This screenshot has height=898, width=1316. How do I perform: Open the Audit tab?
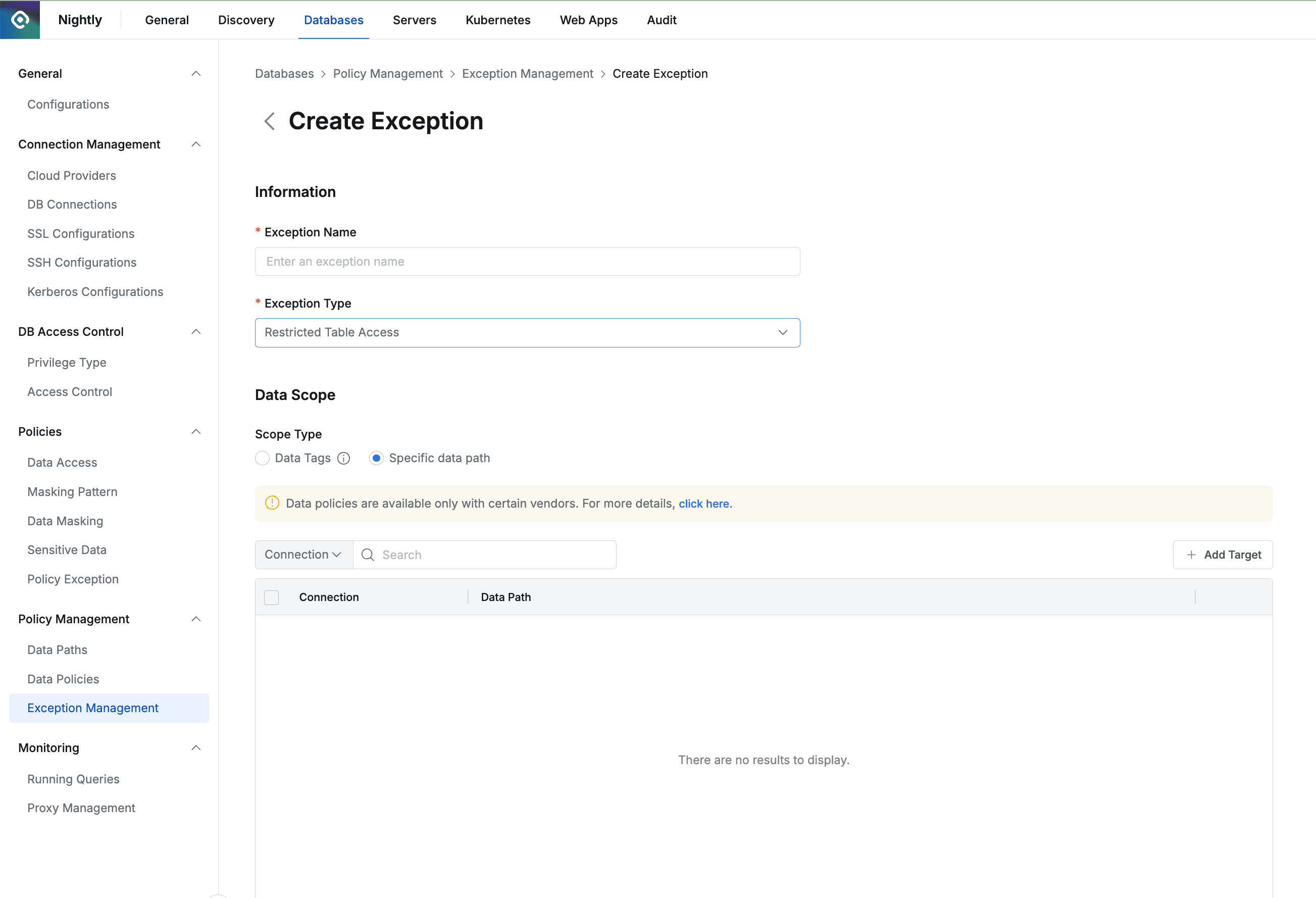(662, 20)
